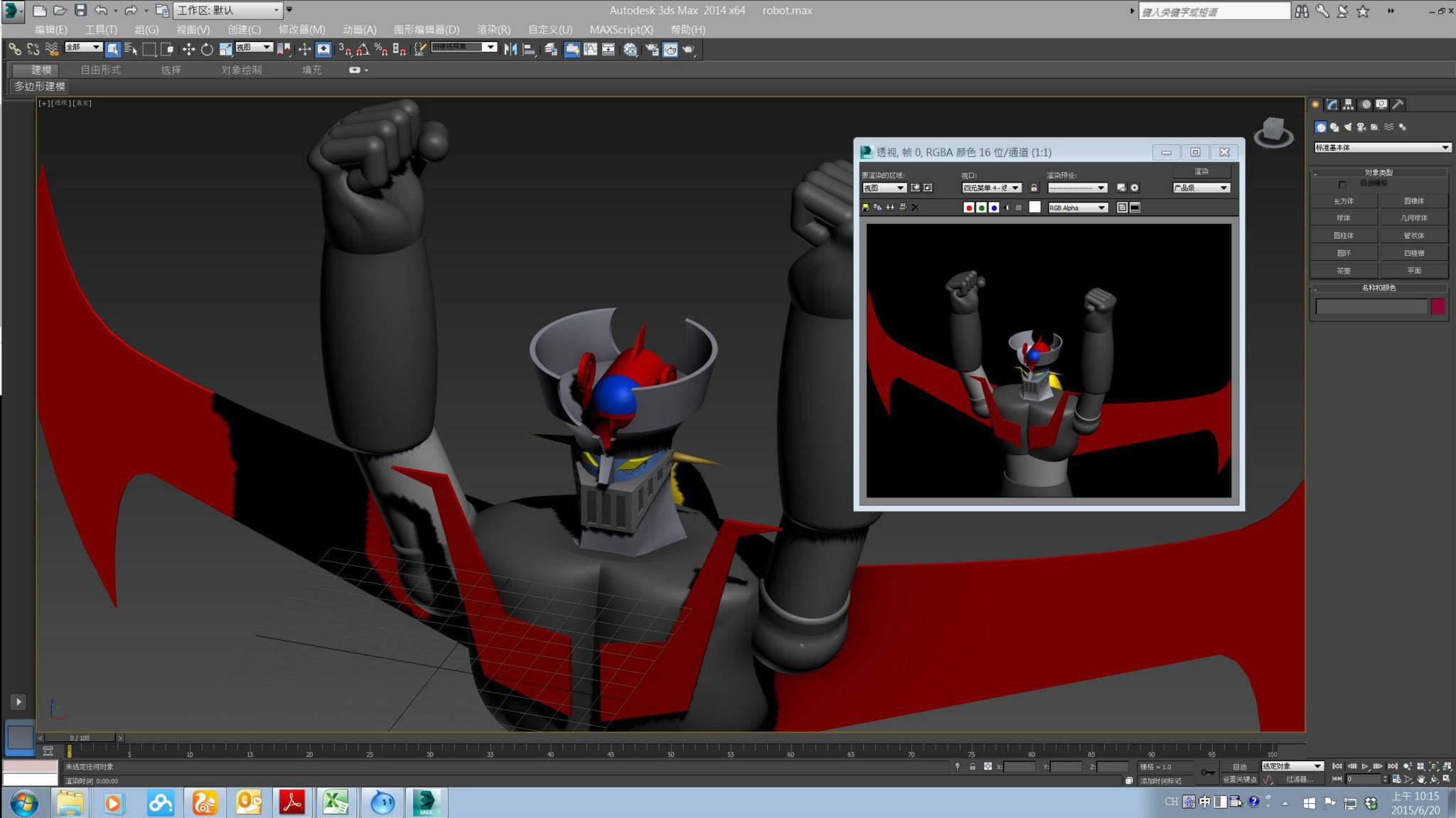Open the 渲染(R) menu

[493, 29]
